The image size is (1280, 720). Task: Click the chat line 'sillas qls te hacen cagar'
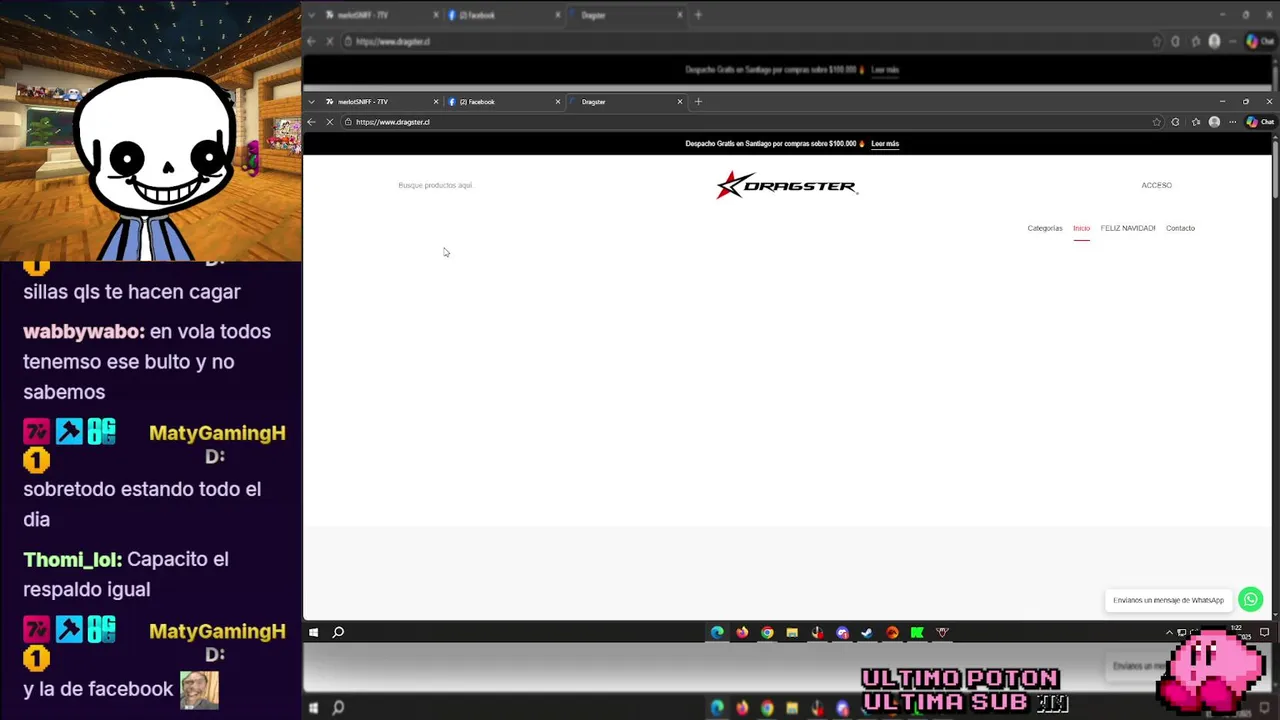click(x=132, y=291)
